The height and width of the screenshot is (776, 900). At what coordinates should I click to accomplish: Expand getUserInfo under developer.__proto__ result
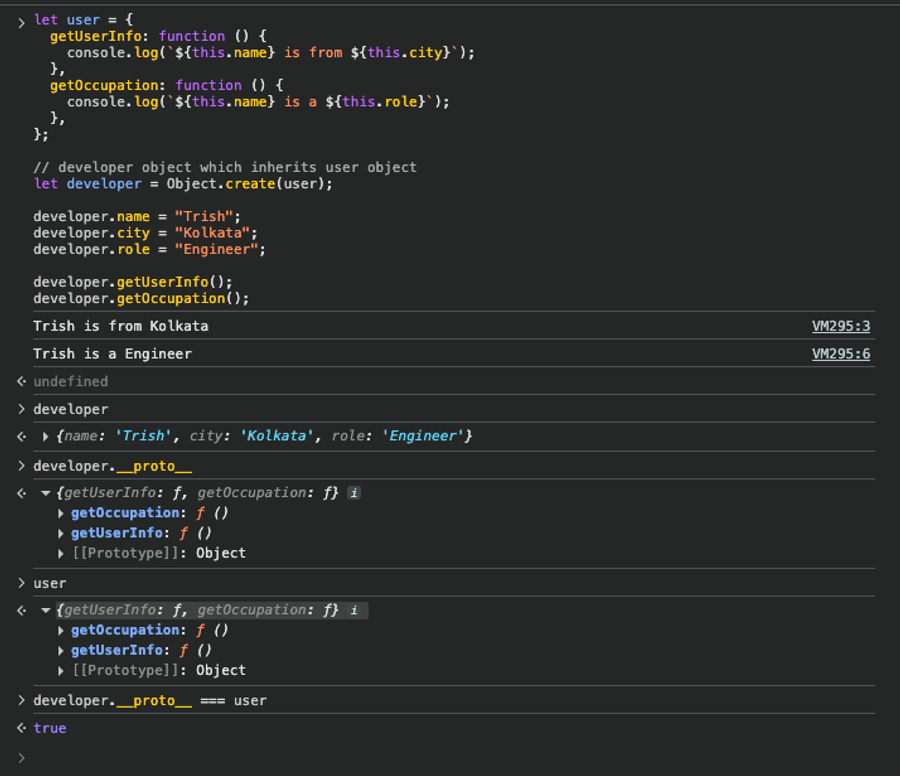tap(62, 533)
